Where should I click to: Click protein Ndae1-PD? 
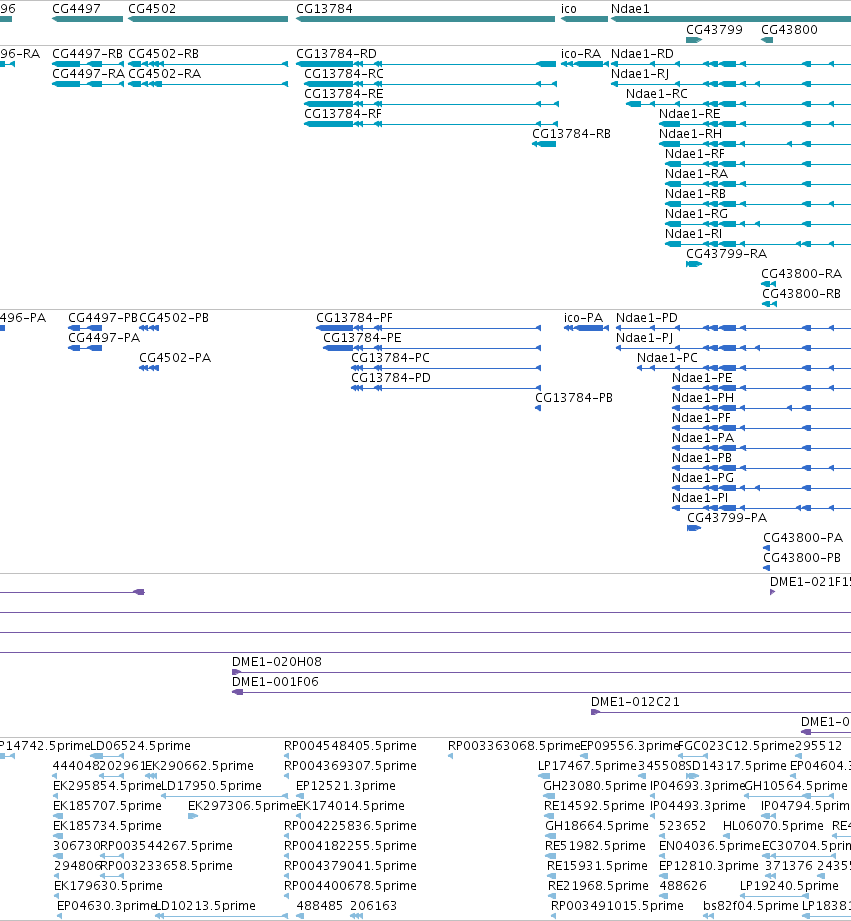tap(733, 328)
